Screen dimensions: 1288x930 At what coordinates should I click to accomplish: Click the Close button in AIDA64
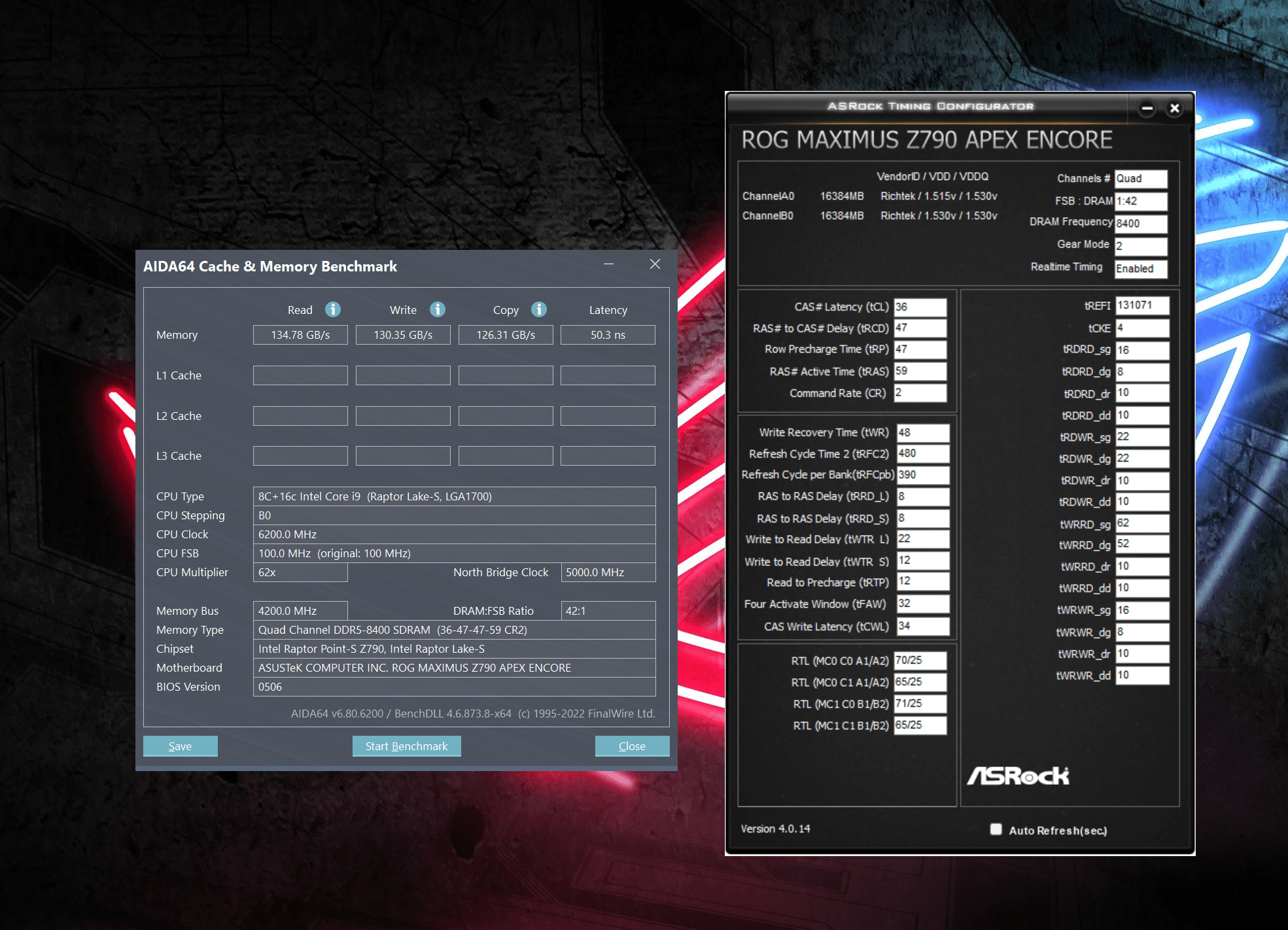tap(632, 746)
